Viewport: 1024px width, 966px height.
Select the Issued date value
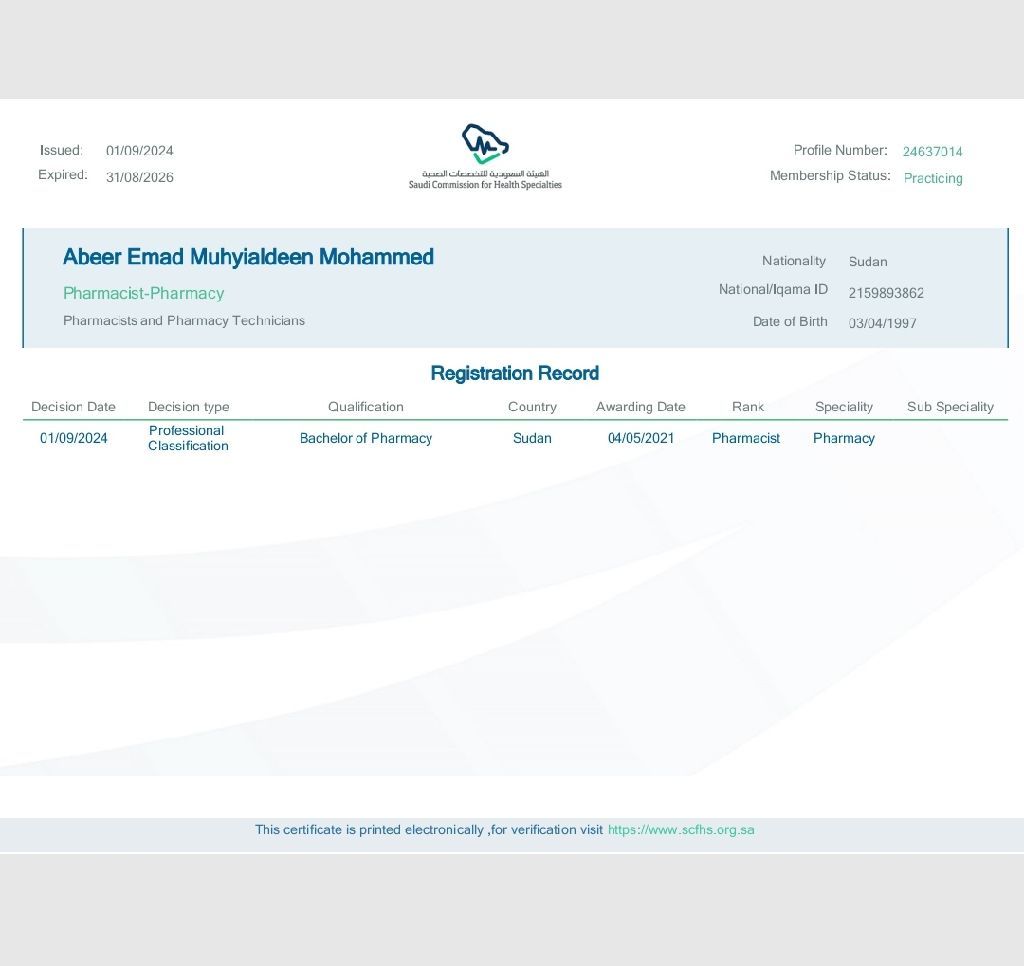tap(140, 151)
